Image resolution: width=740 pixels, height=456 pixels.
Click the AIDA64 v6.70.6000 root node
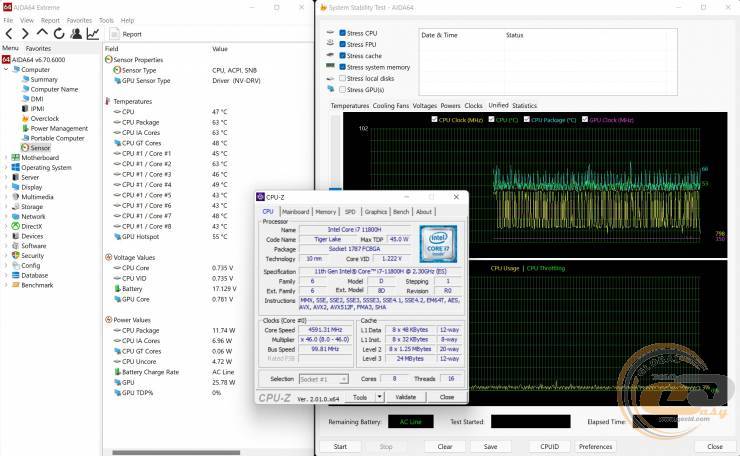tap(34, 59)
